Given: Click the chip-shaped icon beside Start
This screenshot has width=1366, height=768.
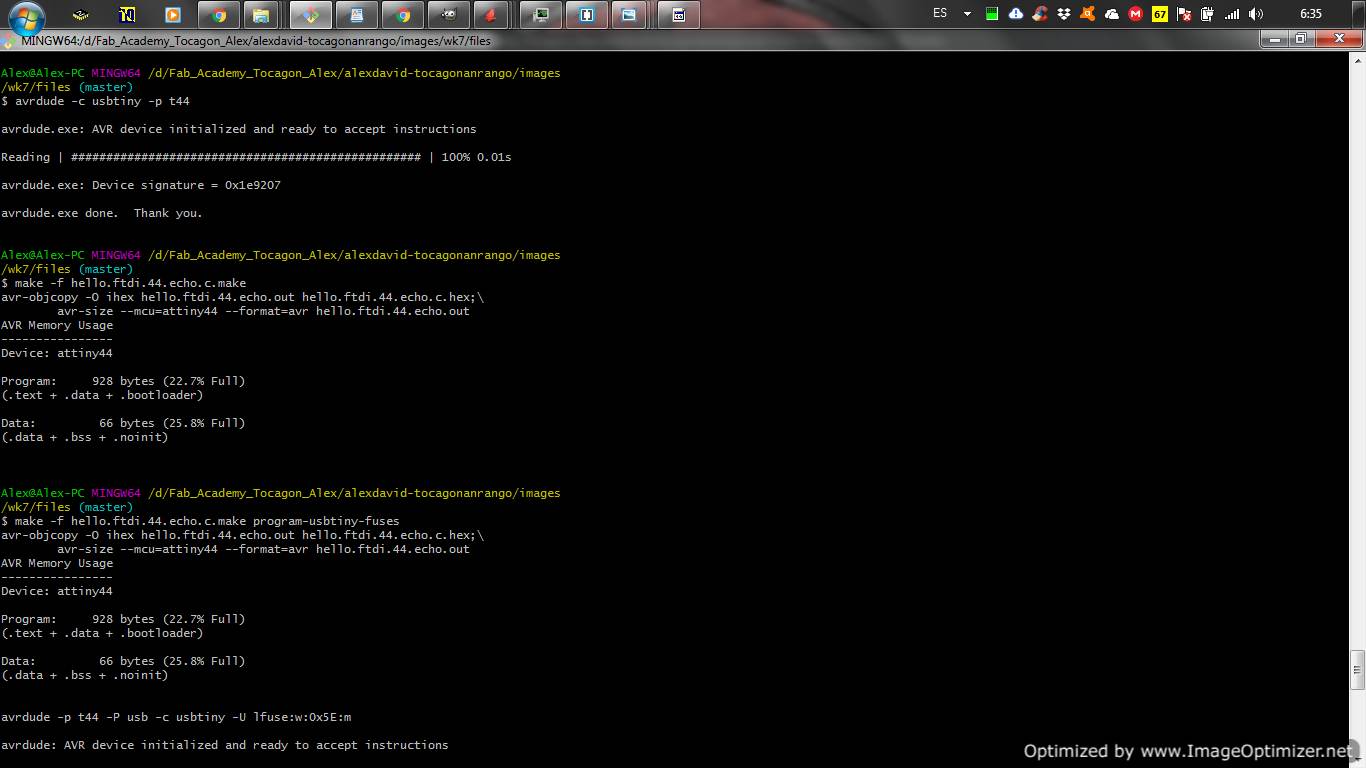Looking at the screenshot, I should click(x=81, y=15).
